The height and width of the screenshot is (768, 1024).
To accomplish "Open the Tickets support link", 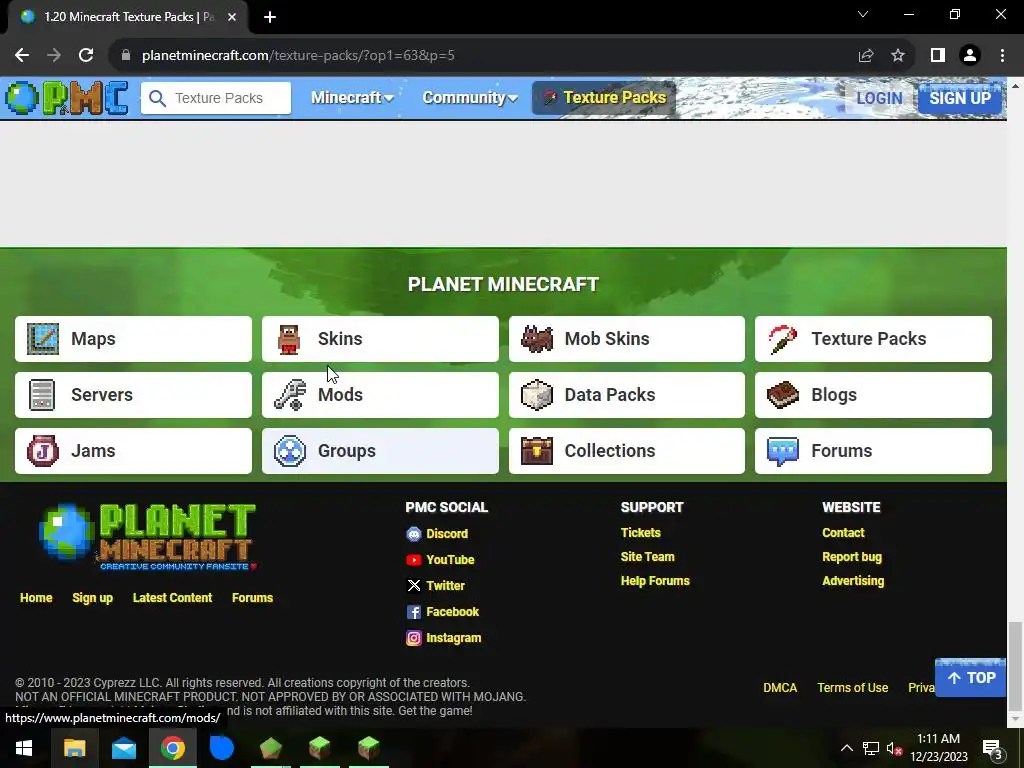I will coord(641,533).
